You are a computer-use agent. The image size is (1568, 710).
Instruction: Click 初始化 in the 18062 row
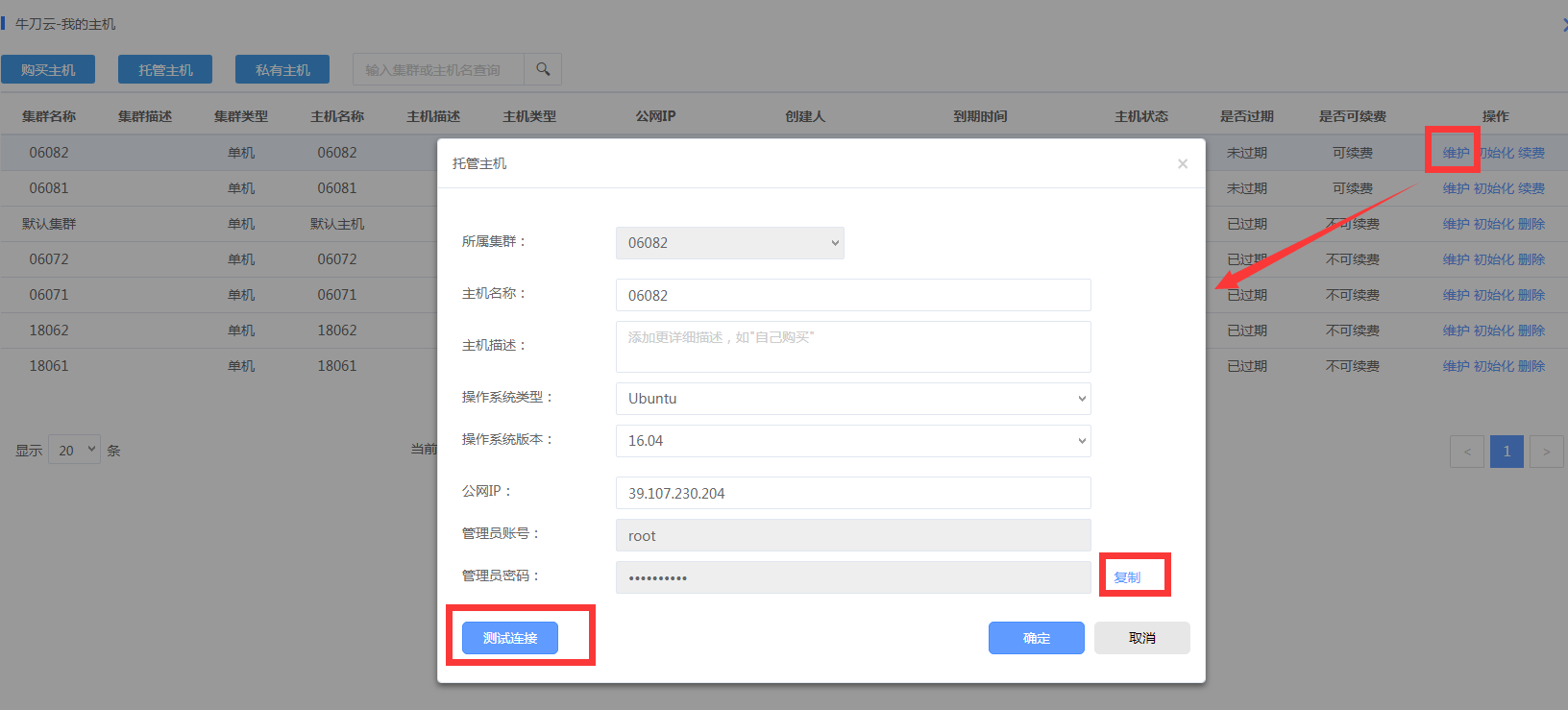pyautogui.click(x=1494, y=331)
